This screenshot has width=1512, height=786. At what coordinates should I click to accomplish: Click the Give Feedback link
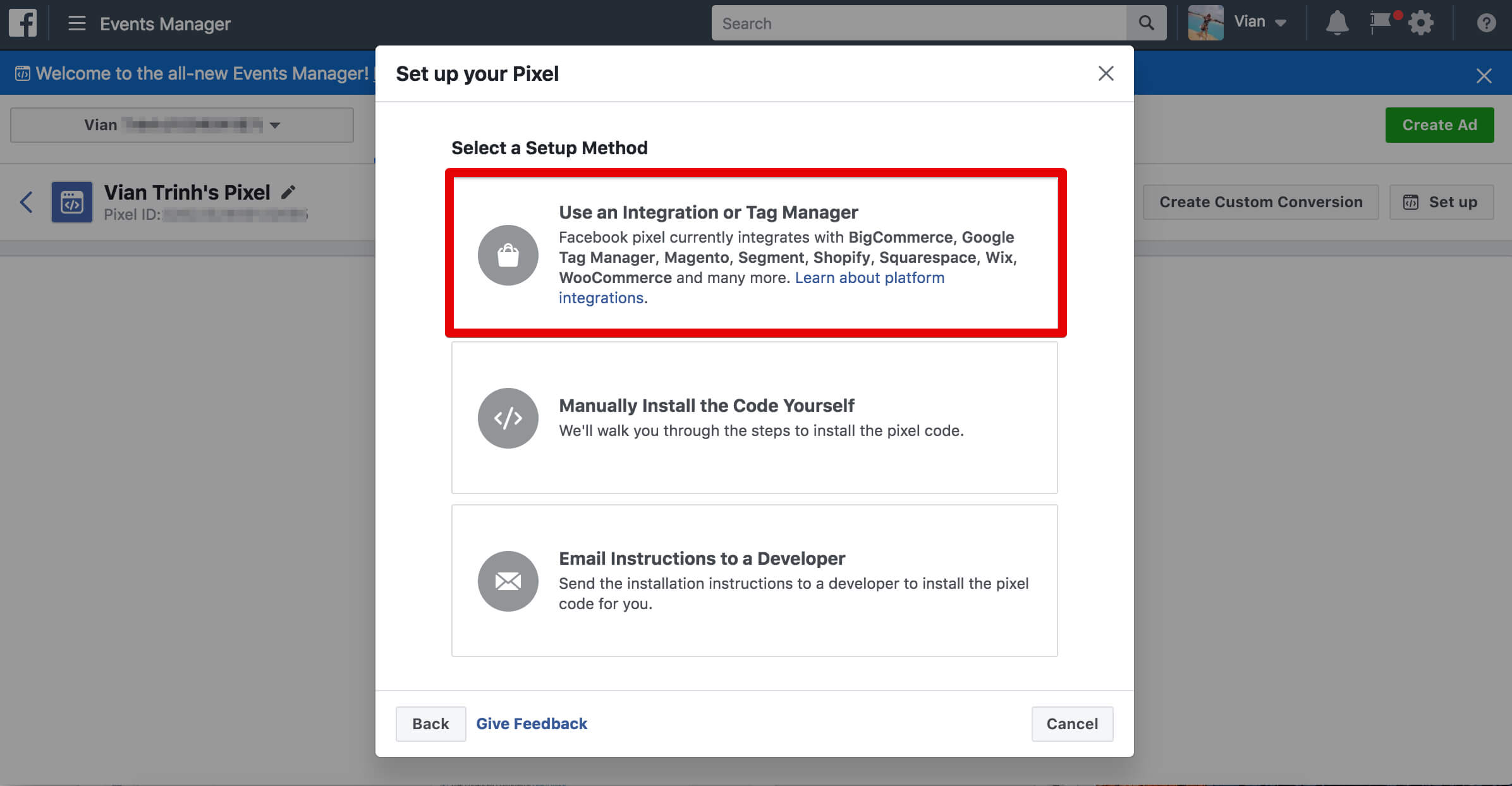pos(532,723)
